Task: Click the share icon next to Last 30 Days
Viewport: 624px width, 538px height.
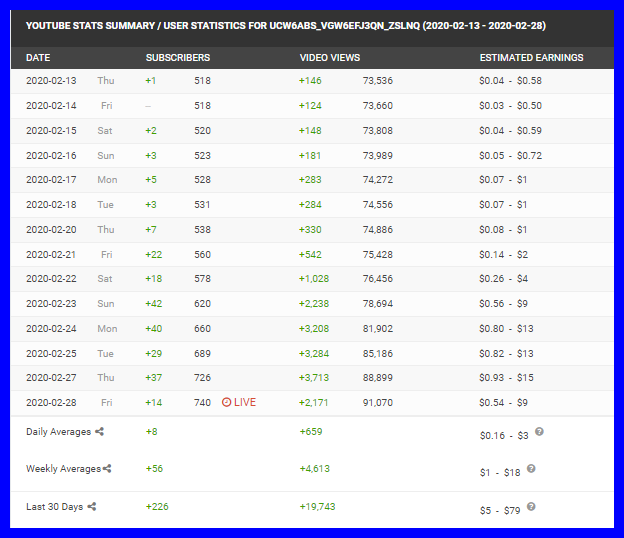Action: 92,507
